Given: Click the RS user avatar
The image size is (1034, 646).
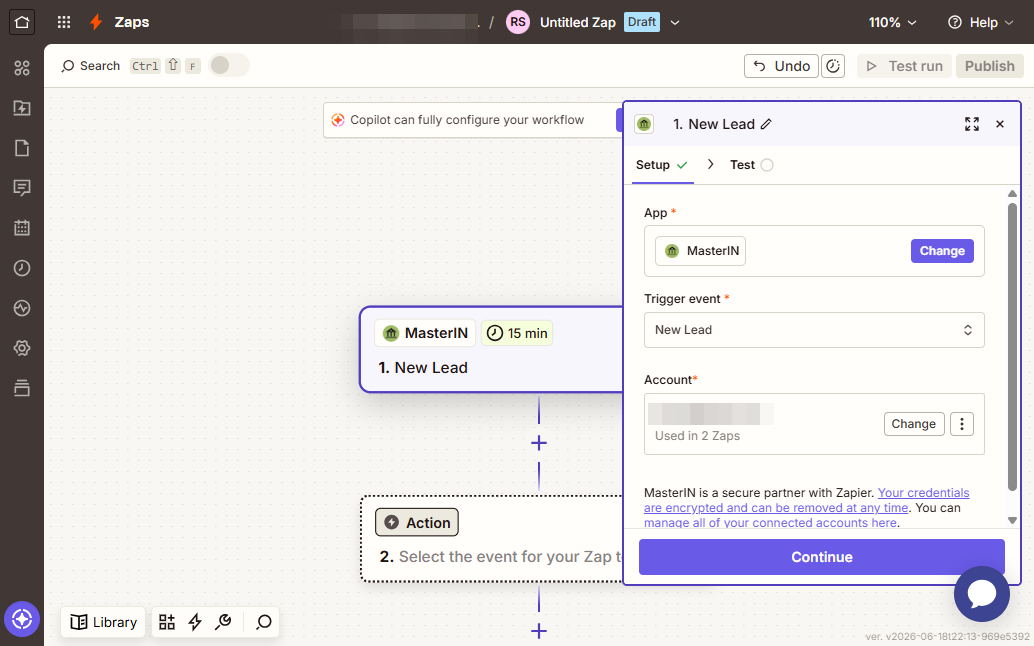Looking at the screenshot, I should click(x=518, y=22).
